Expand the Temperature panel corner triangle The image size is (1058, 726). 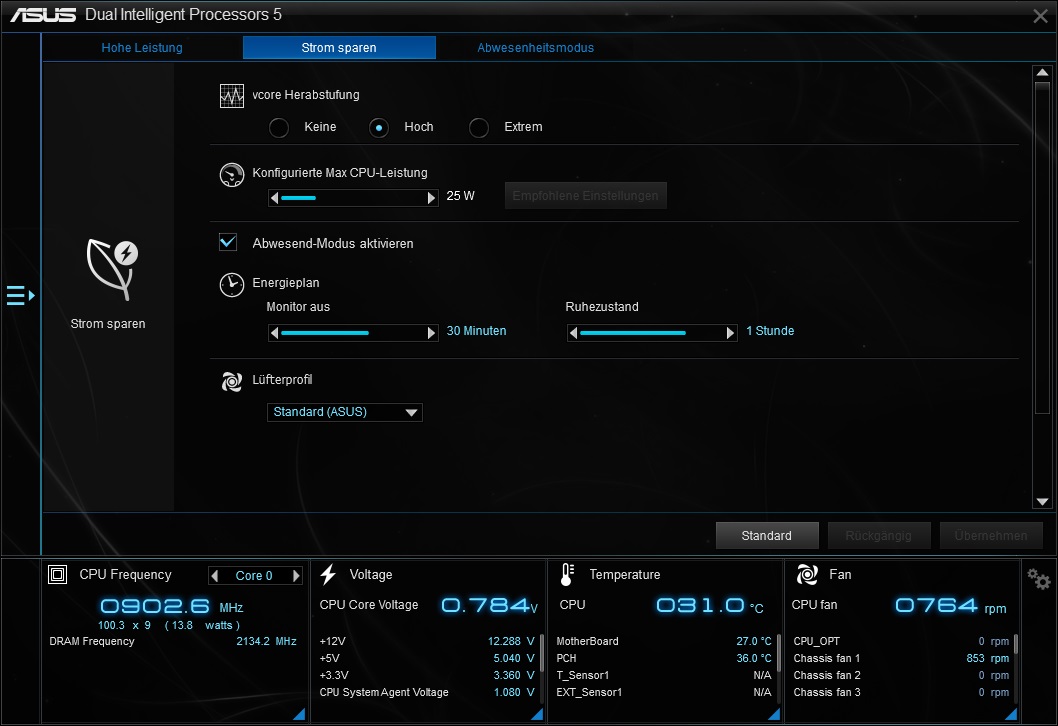774,714
